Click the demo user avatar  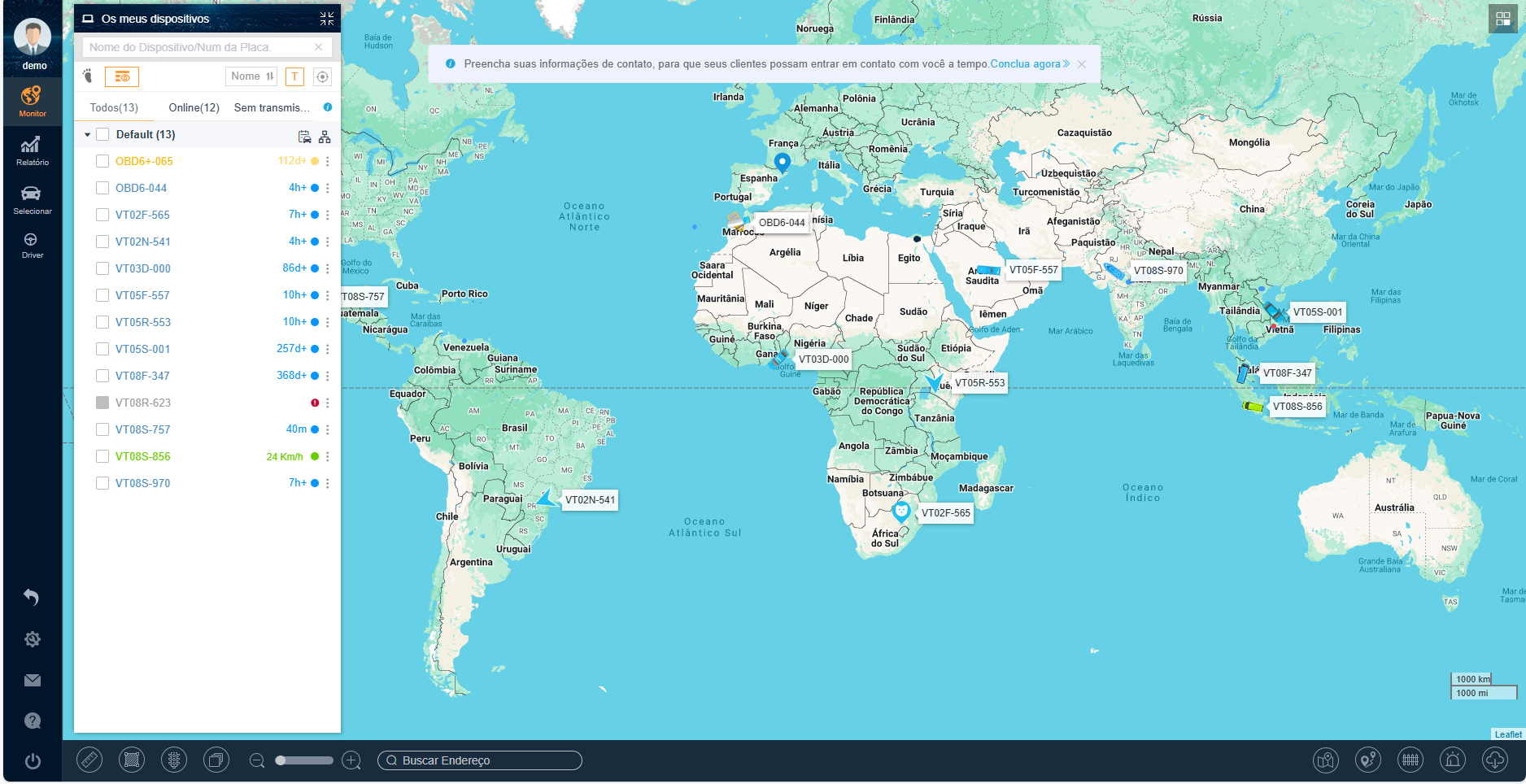click(33, 37)
